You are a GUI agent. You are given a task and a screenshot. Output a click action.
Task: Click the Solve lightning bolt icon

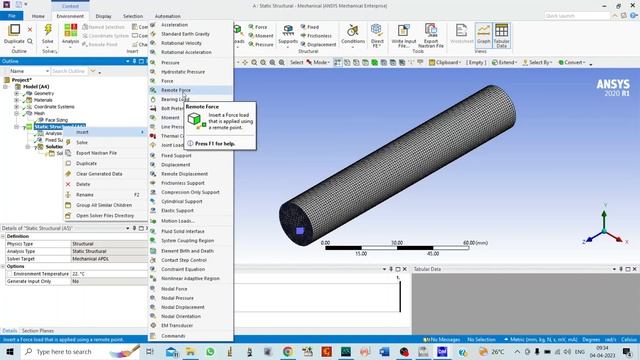point(48,30)
